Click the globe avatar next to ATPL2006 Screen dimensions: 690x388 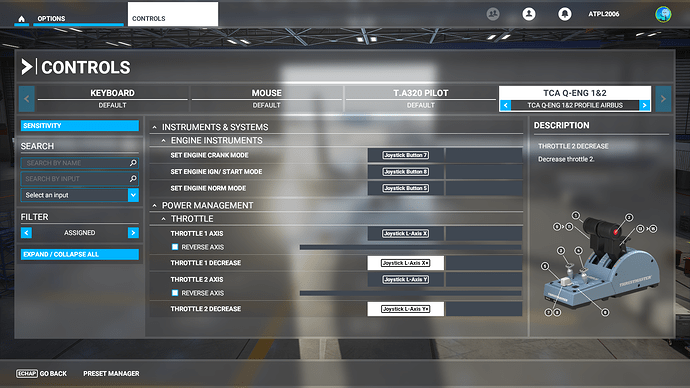point(663,14)
